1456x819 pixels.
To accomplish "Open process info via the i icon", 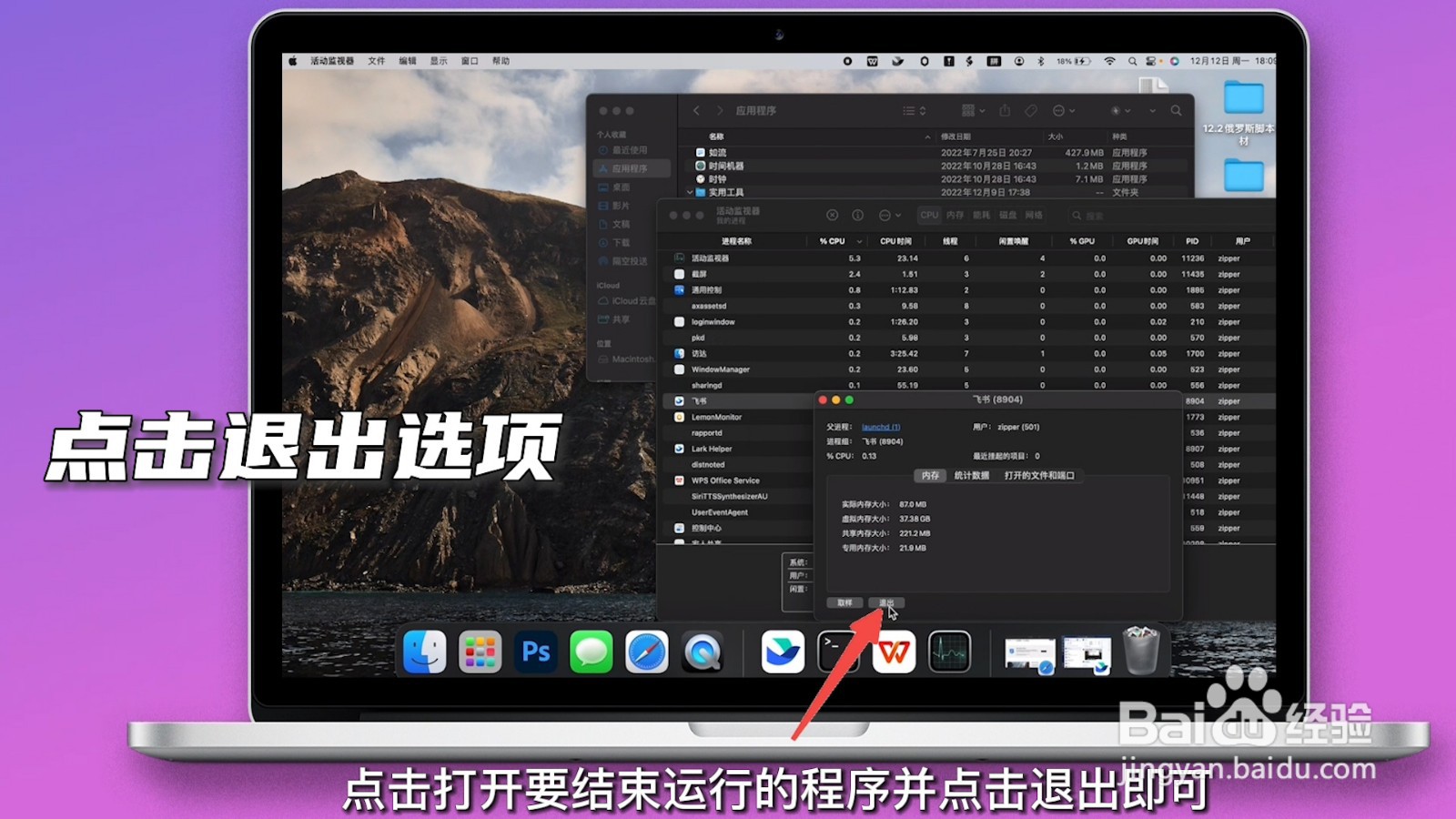I will (856, 215).
